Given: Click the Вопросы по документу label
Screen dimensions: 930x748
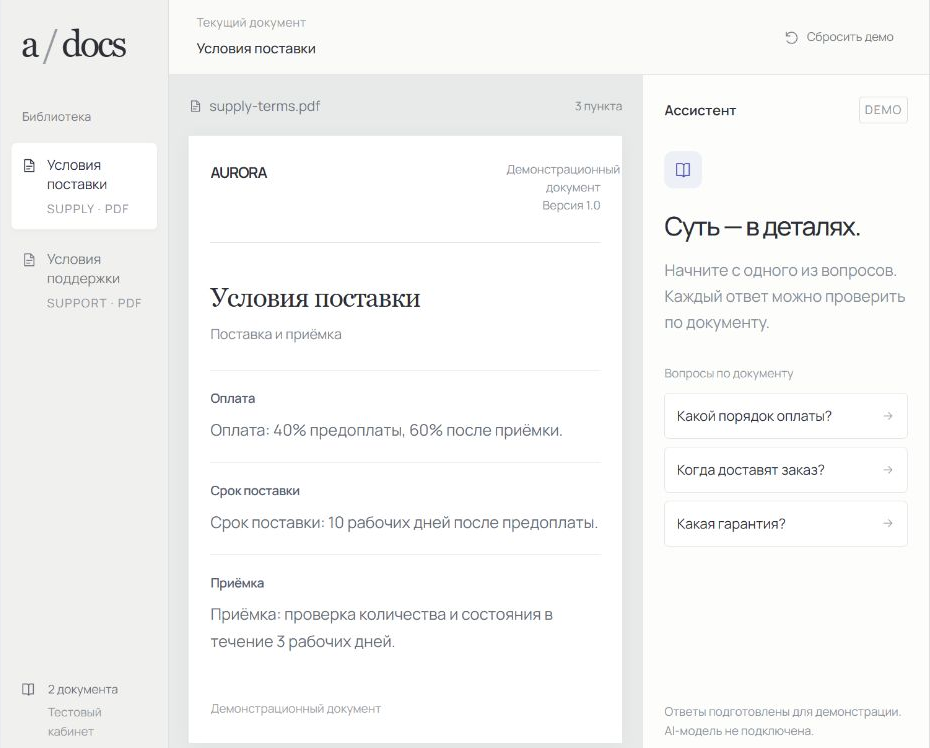Looking at the screenshot, I should 728,374.
